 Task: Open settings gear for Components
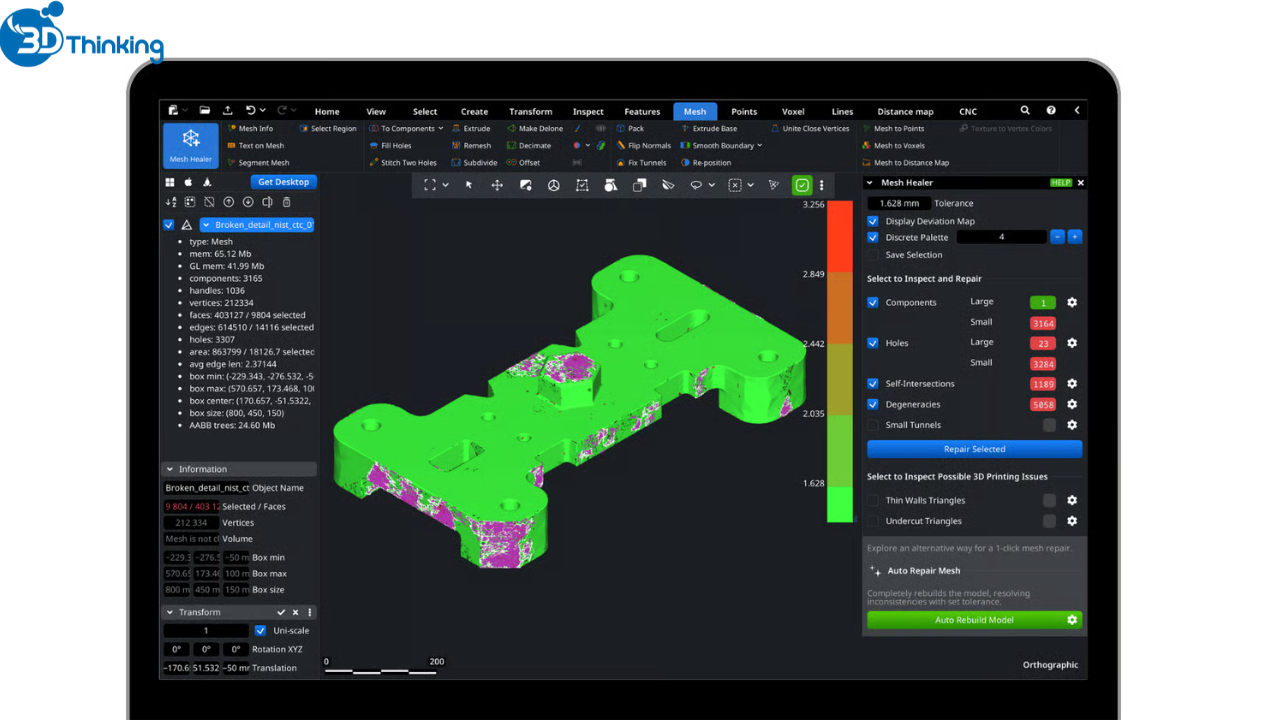tap(1072, 302)
